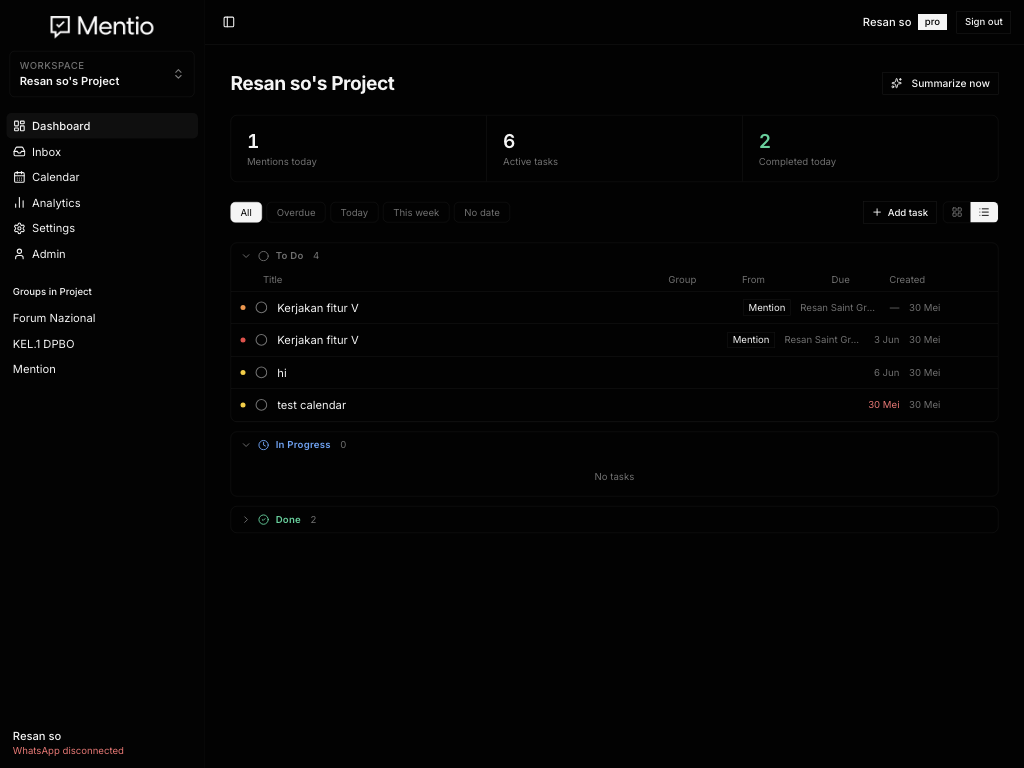
Task: Open the Mention group in sidebar
Action: click(x=34, y=369)
